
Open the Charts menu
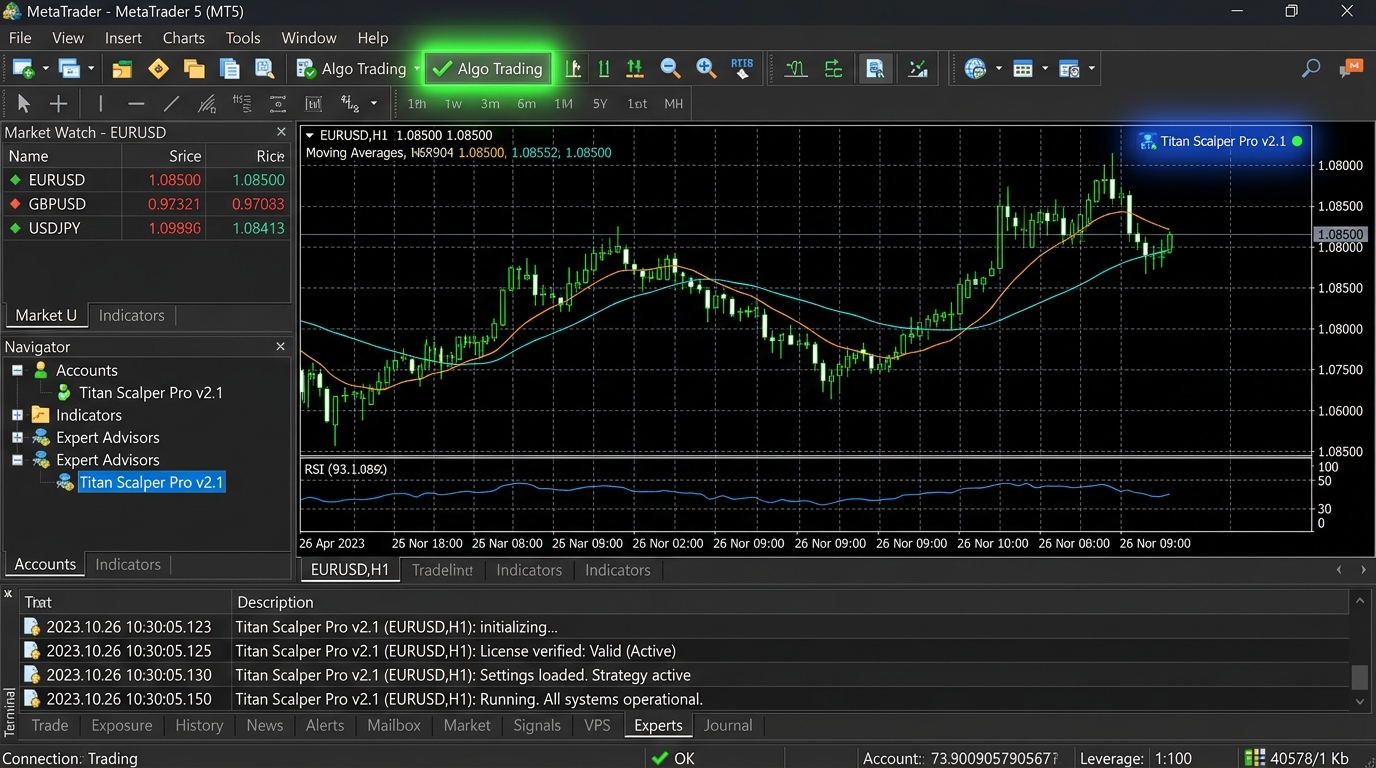(184, 38)
